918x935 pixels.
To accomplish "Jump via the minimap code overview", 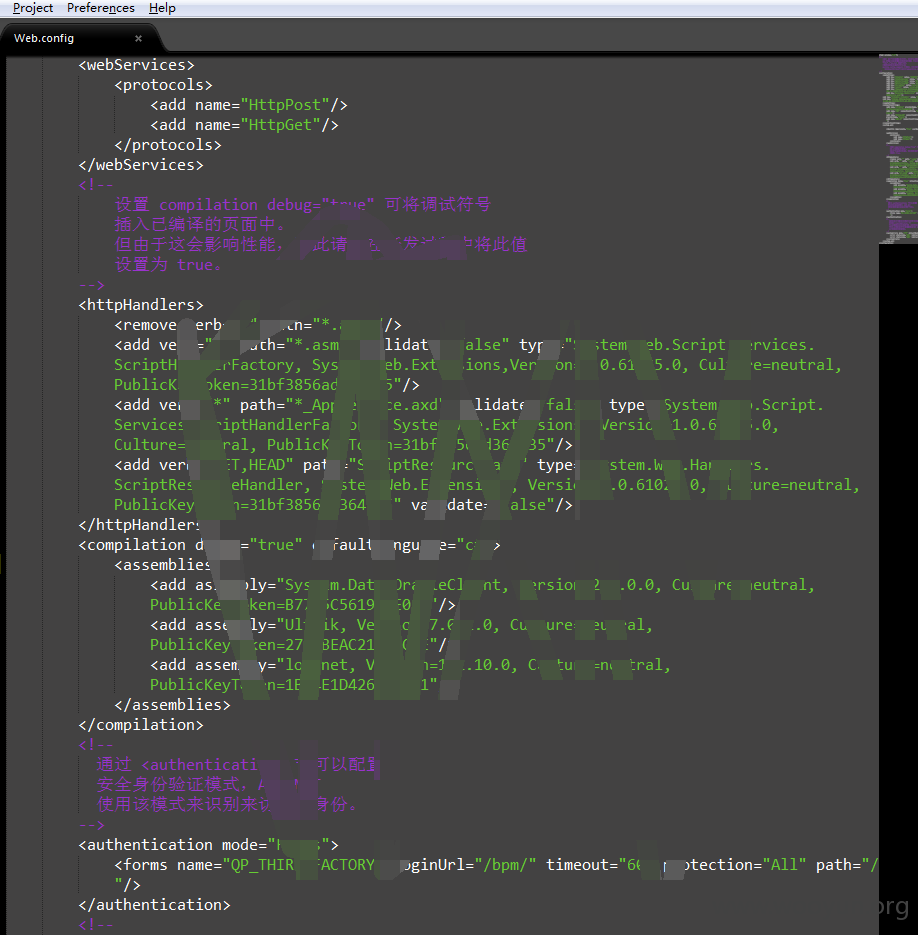I will 898,149.
